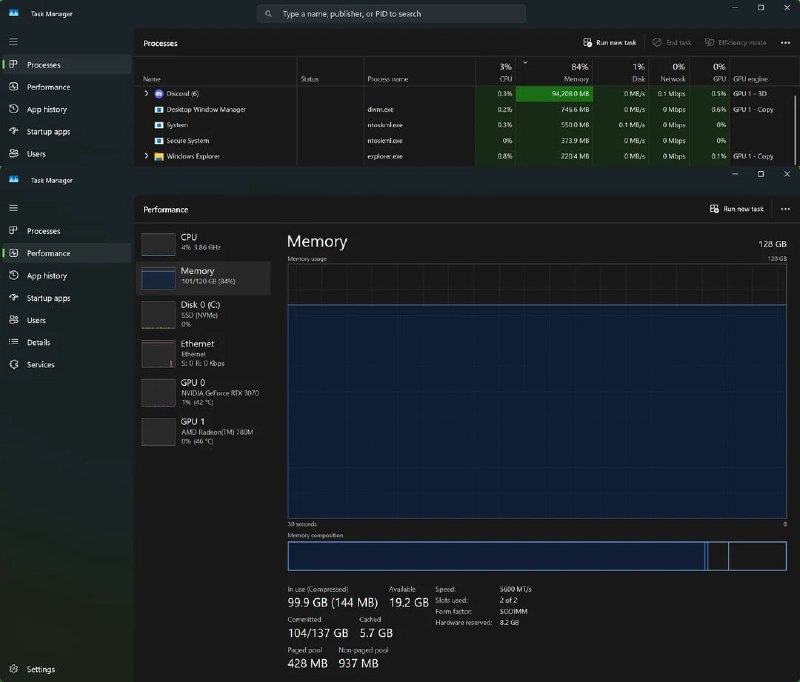800x682 pixels.
Task: Click the Efficiency mode button
Action: (x=735, y=43)
